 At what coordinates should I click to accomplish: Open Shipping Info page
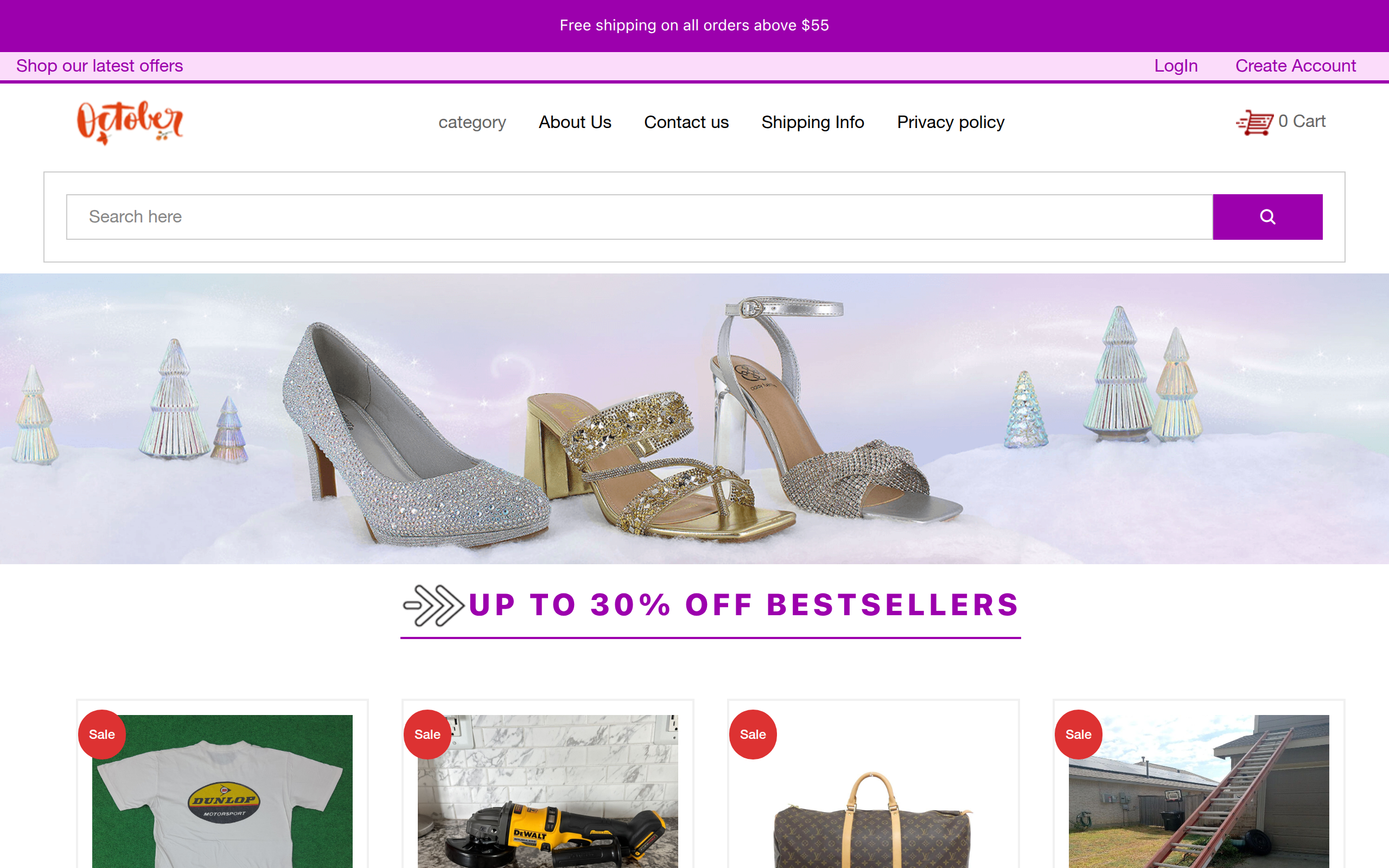[x=812, y=122]
